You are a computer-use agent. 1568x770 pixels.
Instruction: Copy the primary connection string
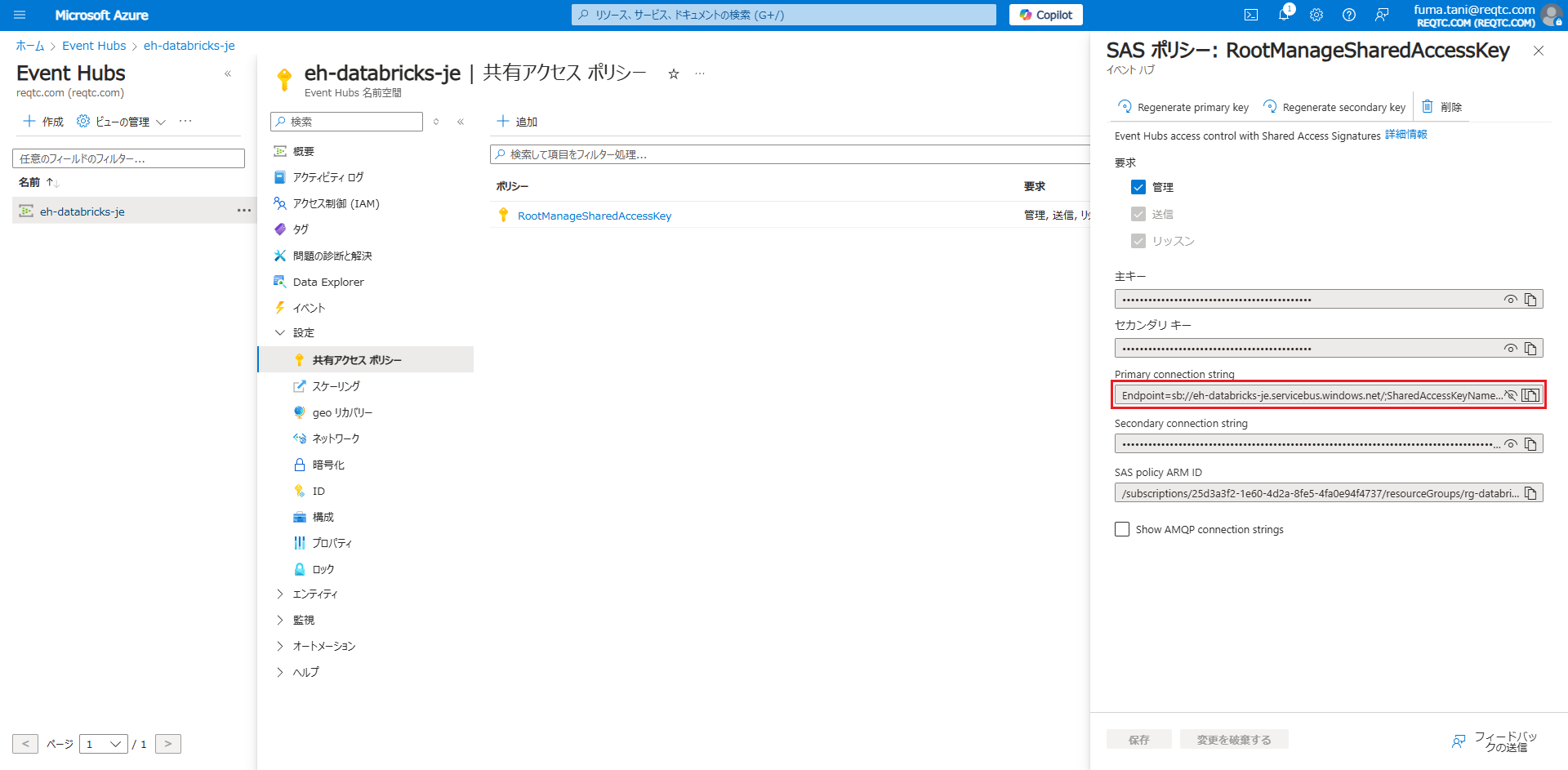[x=1531, y=394]
